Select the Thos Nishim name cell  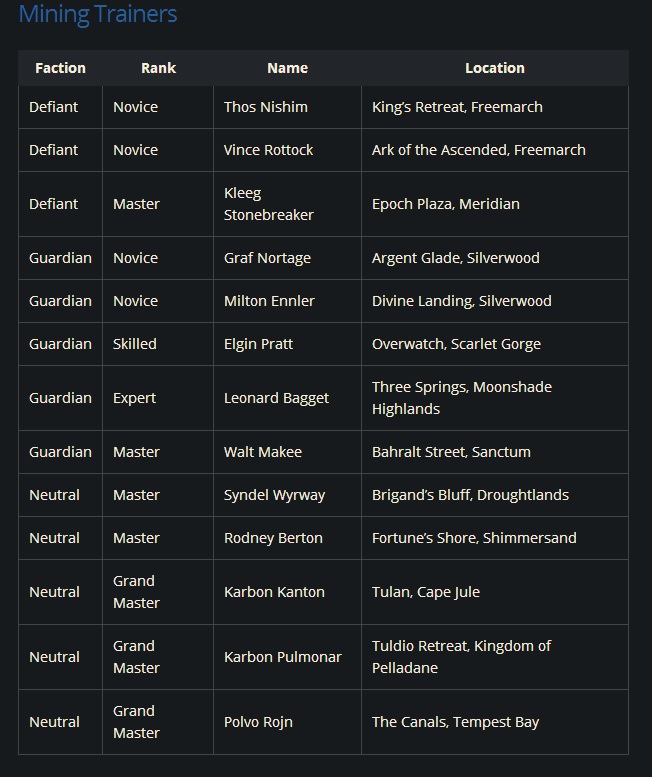tap(266, 107)
